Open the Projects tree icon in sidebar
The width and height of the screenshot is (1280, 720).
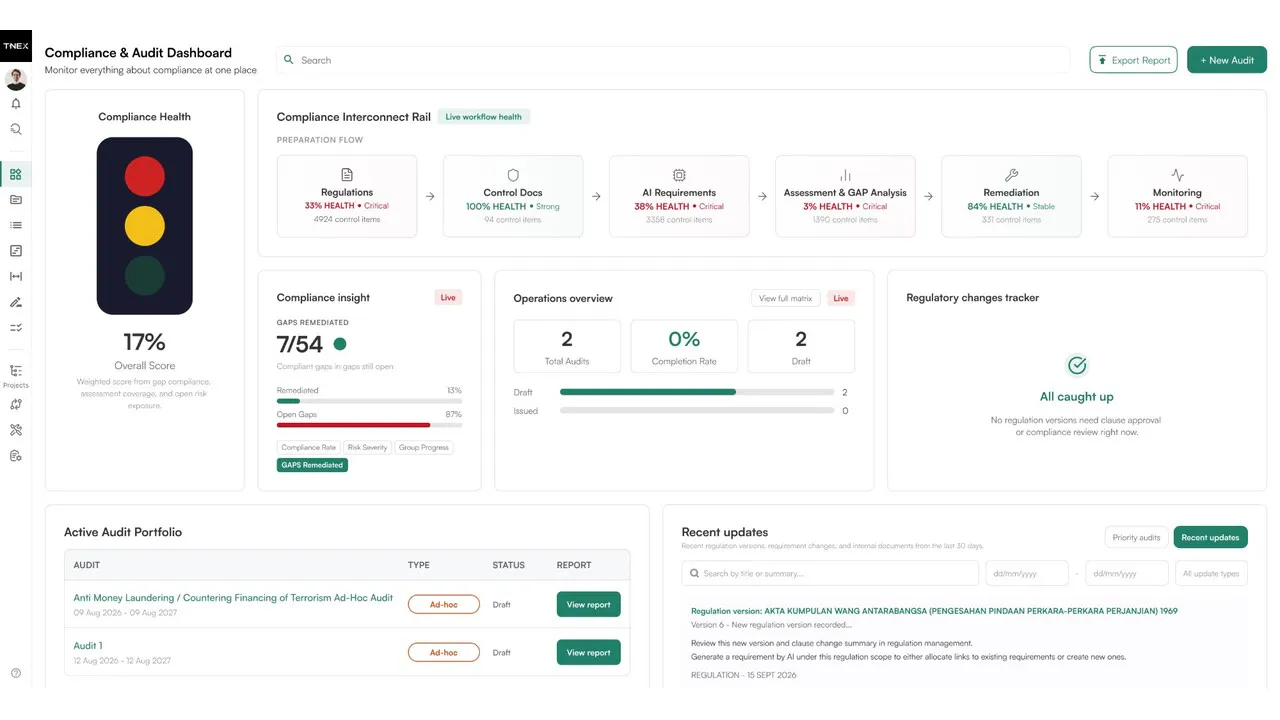pyautogui.click(x=15, y=371)
